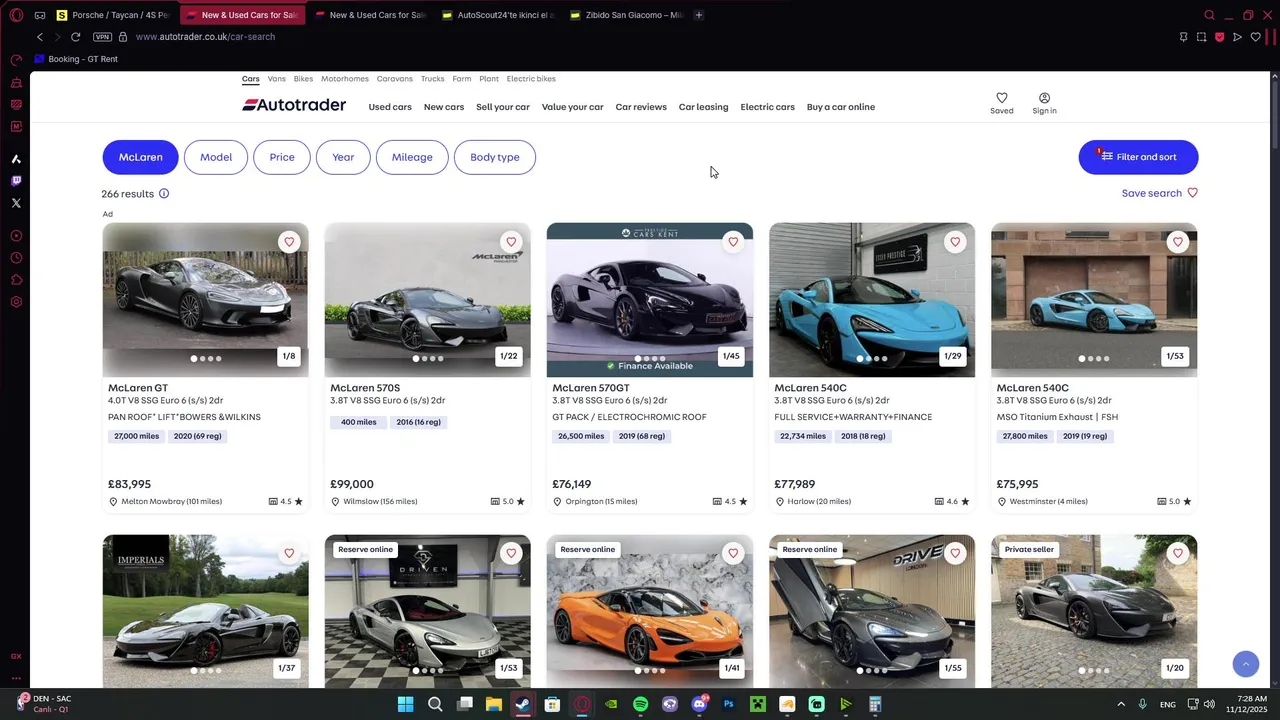
Task: Heart the Harlow McLaren 540C listing
Action: [x=955, y=242]
